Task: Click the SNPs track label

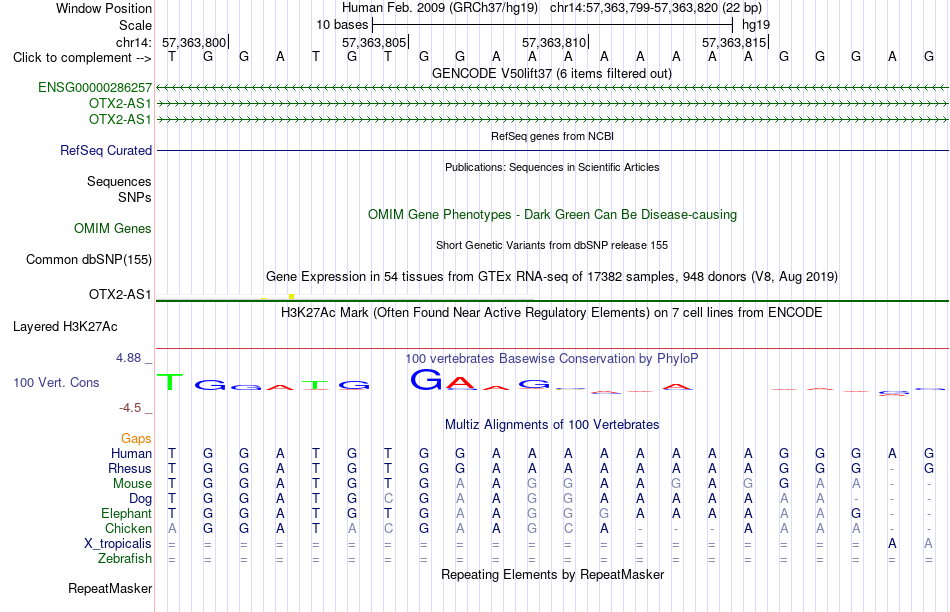Action: 135,197
